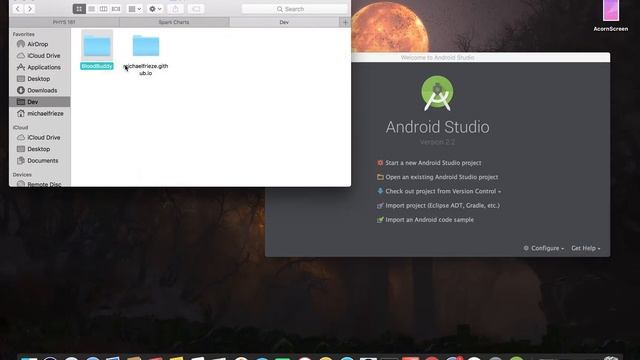Screen dimensions: 640x360
Task: Click the Configure gear icon
Action: [526, 248]
